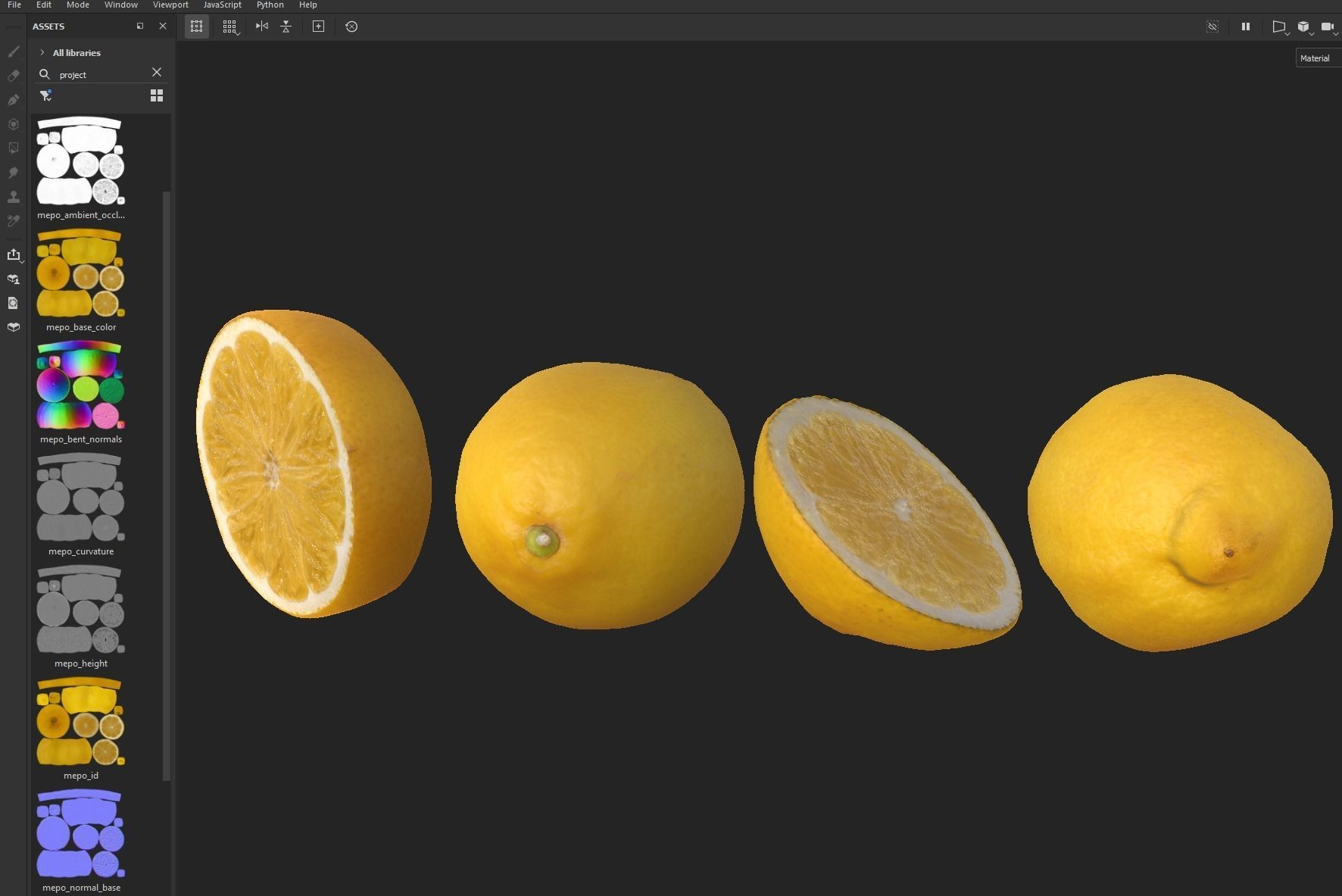1342x896 pixels.
Task: Click the circular-arrows page icon in left sidebar
Action: click(14, 303)
